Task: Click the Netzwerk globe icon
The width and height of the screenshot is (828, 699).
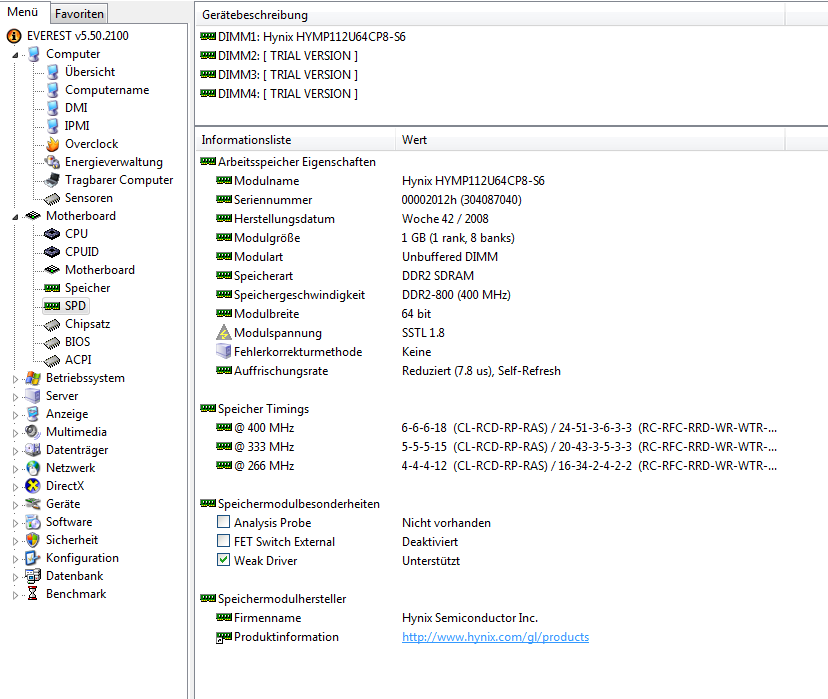Action: tap(33, 468)
